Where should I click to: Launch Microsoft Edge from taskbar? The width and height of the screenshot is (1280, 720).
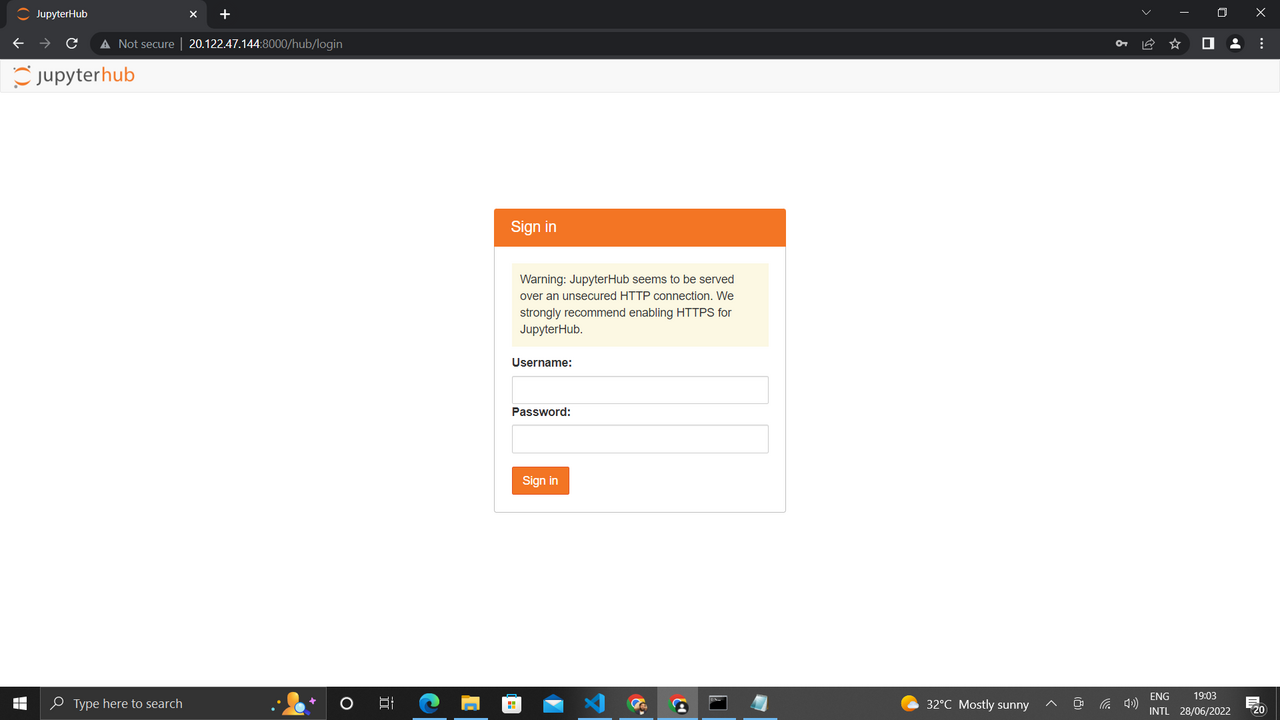(x=429, y=704)
